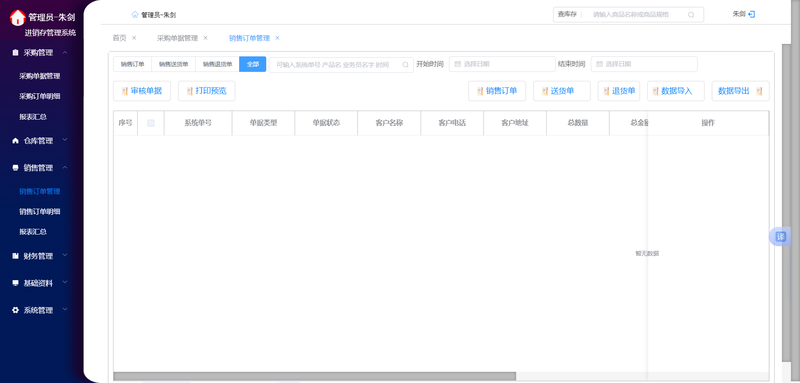Filter by 销售退货单 segment
Screen dimensions: 800x383
click(217, 64)
